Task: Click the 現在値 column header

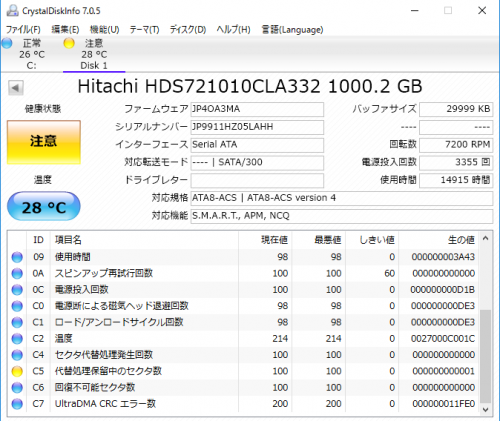Action: pos(265,240)
